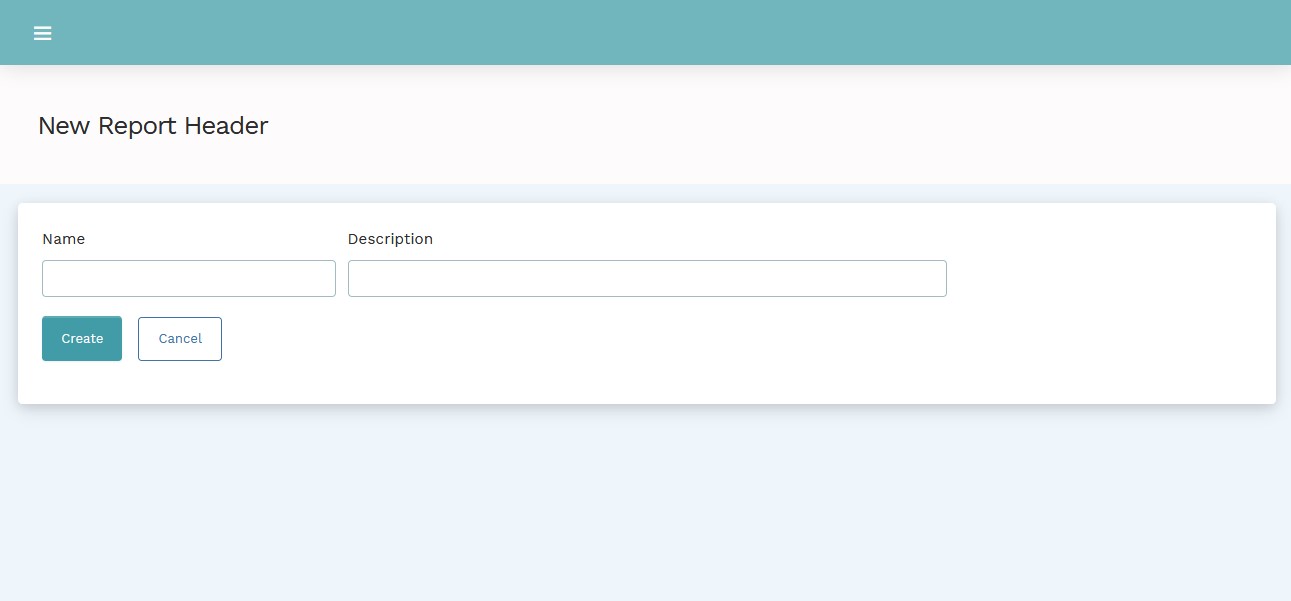Open the navigation menu via the hamburger icon
This screenshot has height=601, width=1291.
[42, 32]
